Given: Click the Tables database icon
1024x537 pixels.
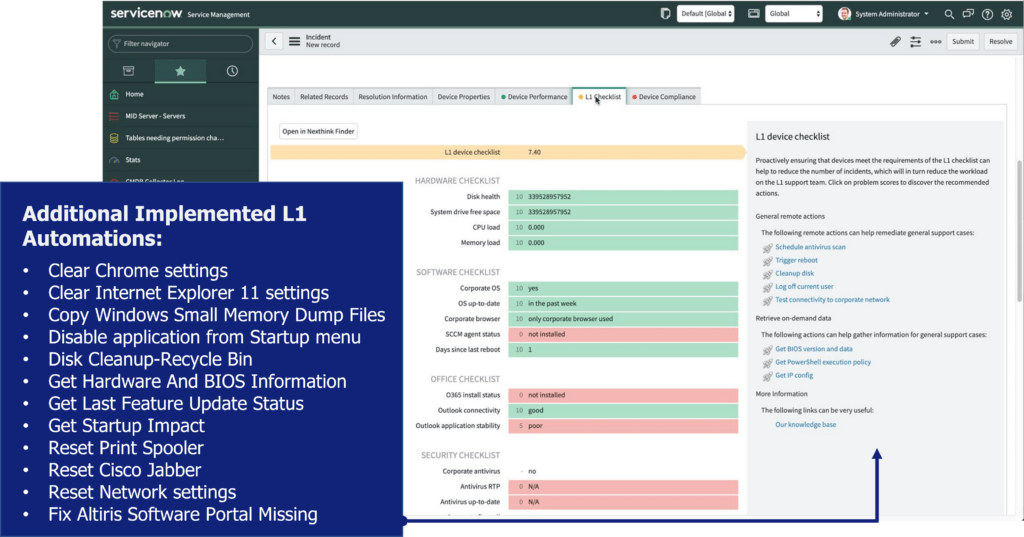Looking at the screenshot, I should pyautogui.click(x=114, y=138).
